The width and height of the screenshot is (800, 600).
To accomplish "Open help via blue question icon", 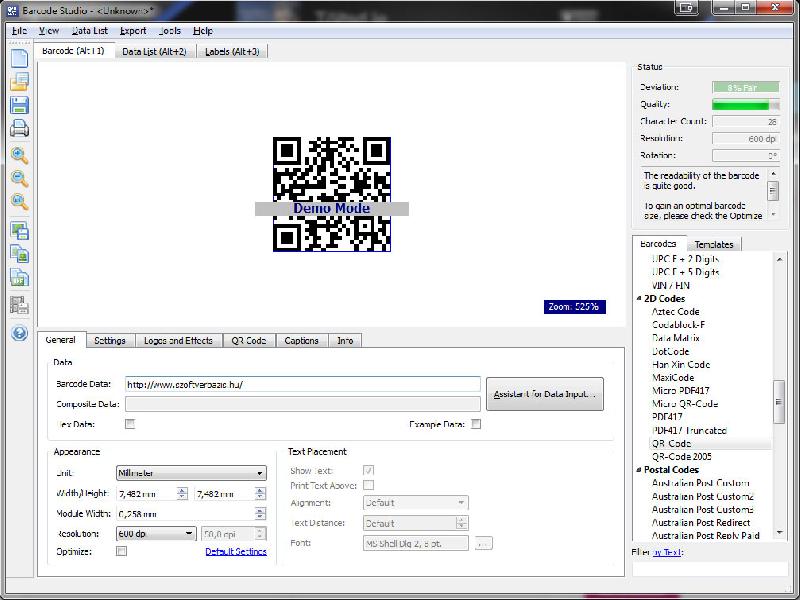I will coord(19,333).
